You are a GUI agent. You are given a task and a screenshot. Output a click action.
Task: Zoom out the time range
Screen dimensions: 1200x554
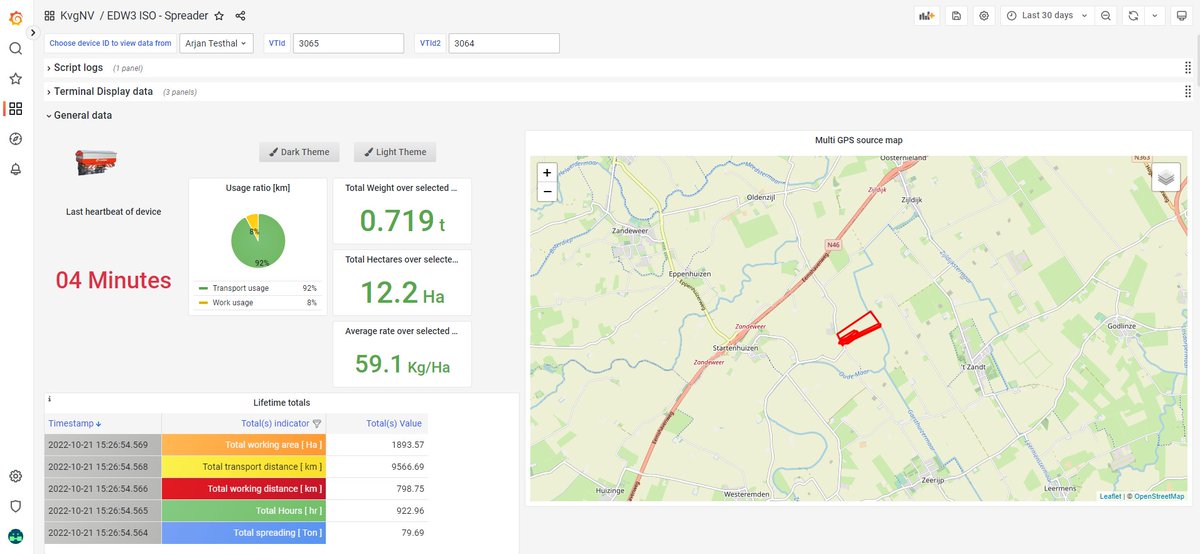[x=1106, y=16]
